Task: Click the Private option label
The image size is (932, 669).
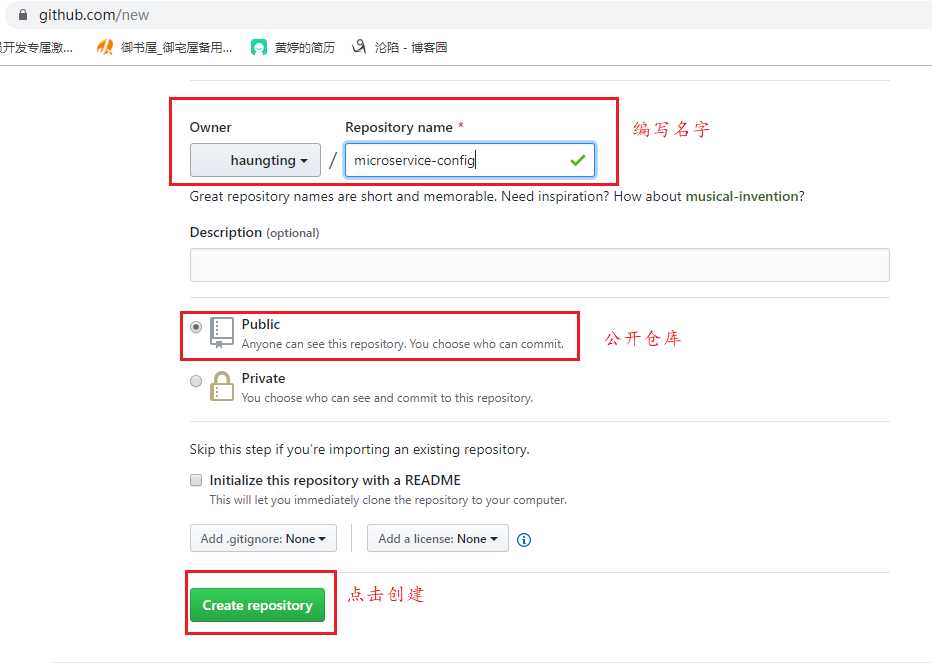Action: pyautogui.click(x=263, y=378)
